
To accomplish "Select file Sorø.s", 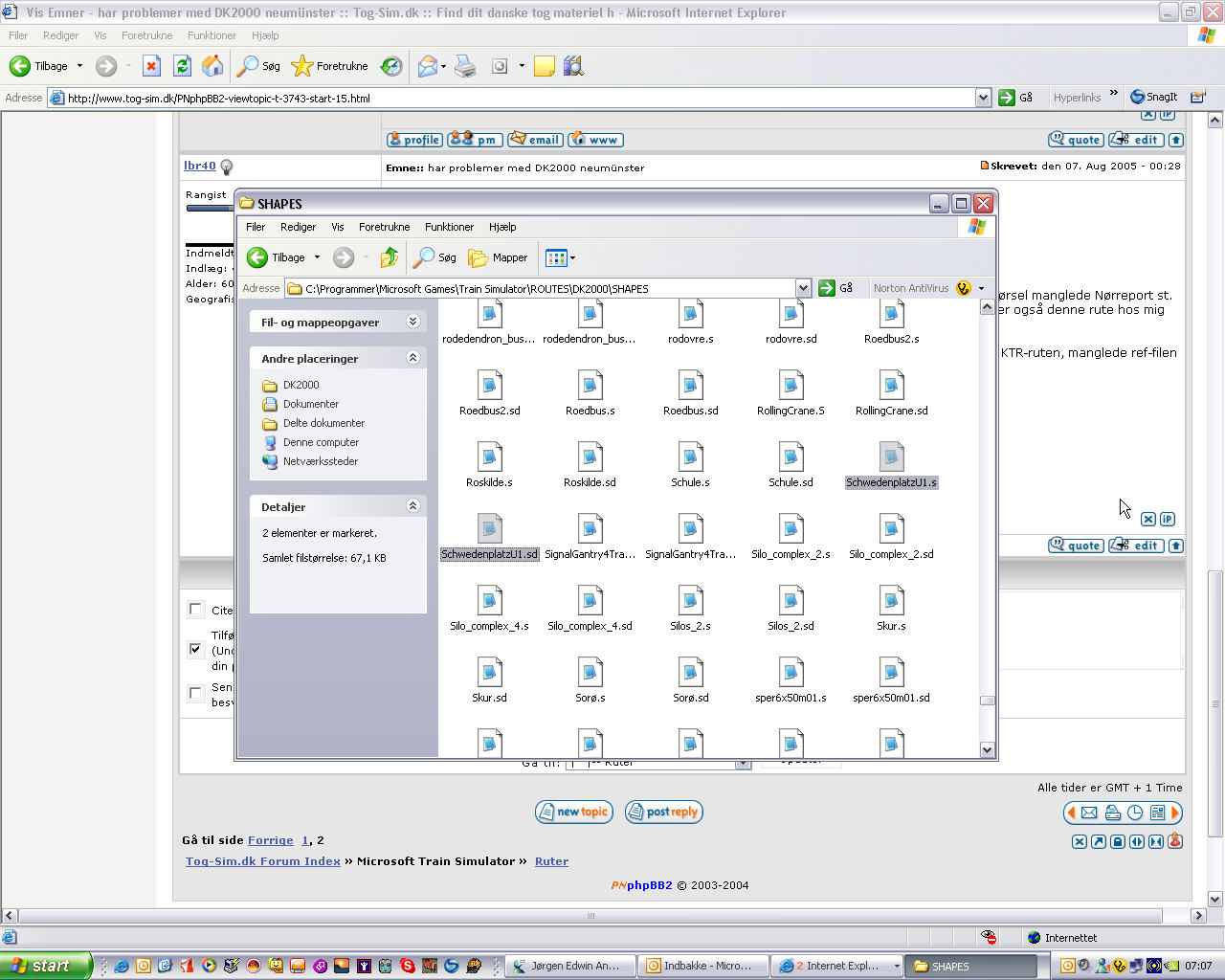I will (x=590, y=680).
